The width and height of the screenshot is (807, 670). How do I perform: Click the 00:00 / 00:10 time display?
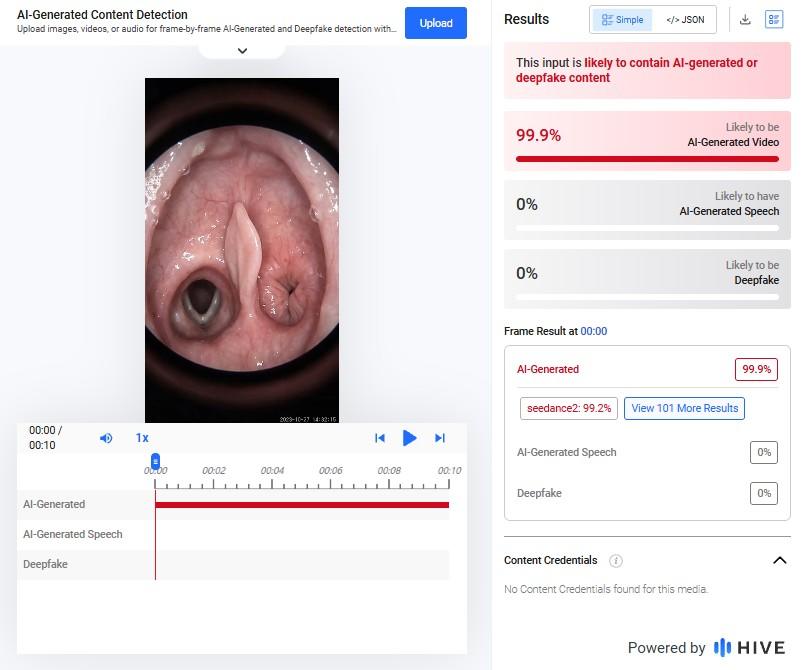45,437
